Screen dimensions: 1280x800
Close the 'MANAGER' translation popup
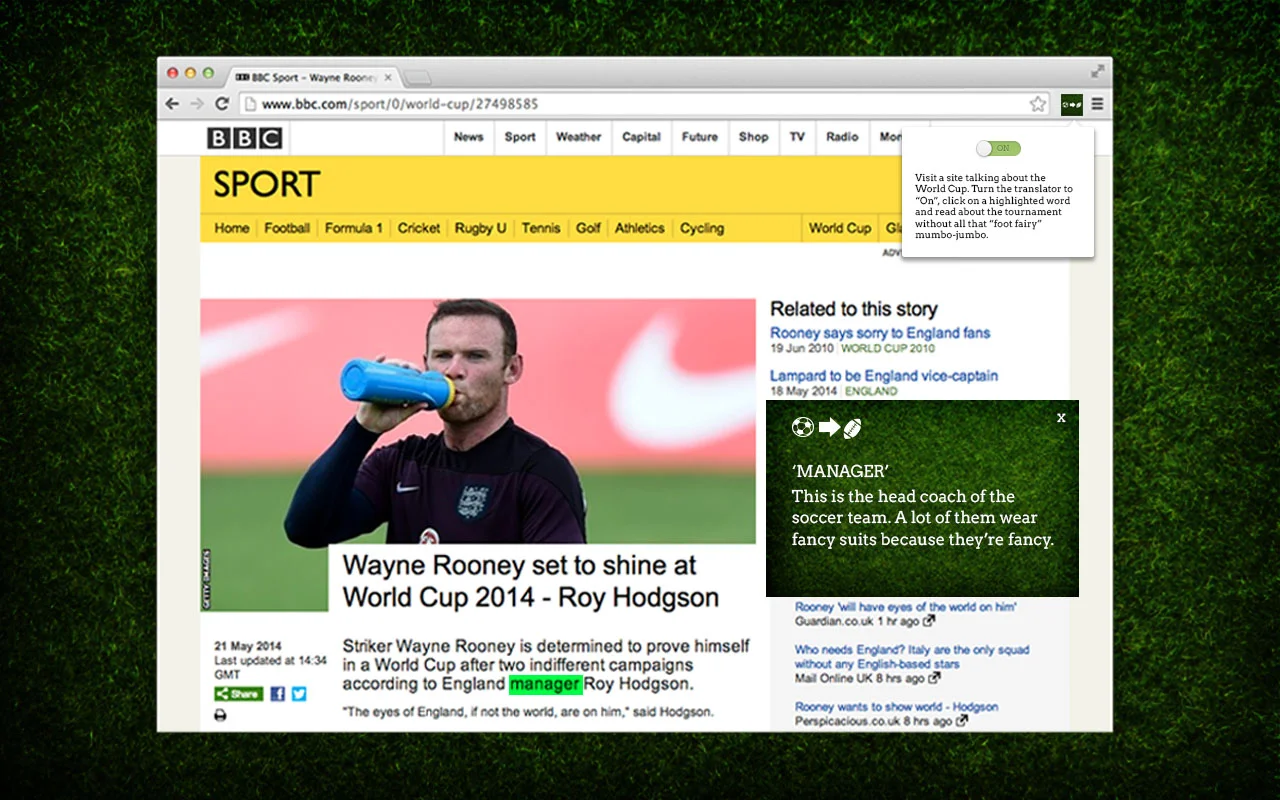(1061, 418)
